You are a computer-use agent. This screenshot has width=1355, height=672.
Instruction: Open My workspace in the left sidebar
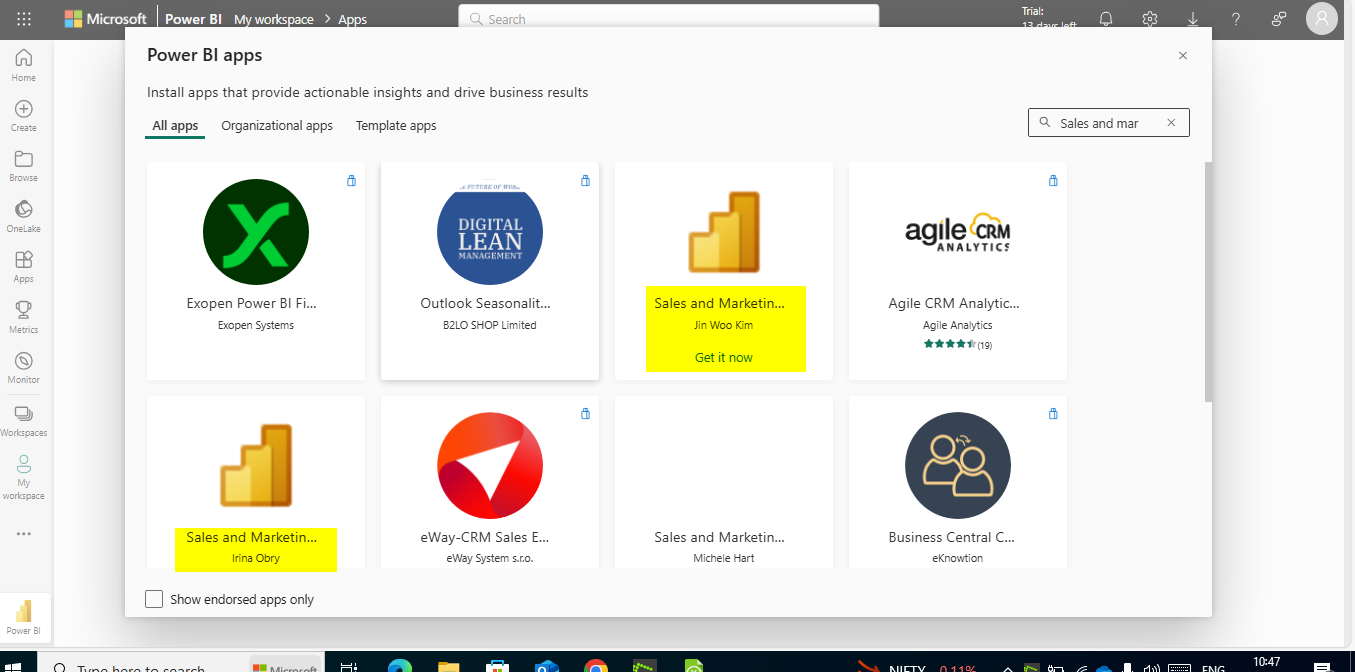pyautogui.click(x=24, y=477)
